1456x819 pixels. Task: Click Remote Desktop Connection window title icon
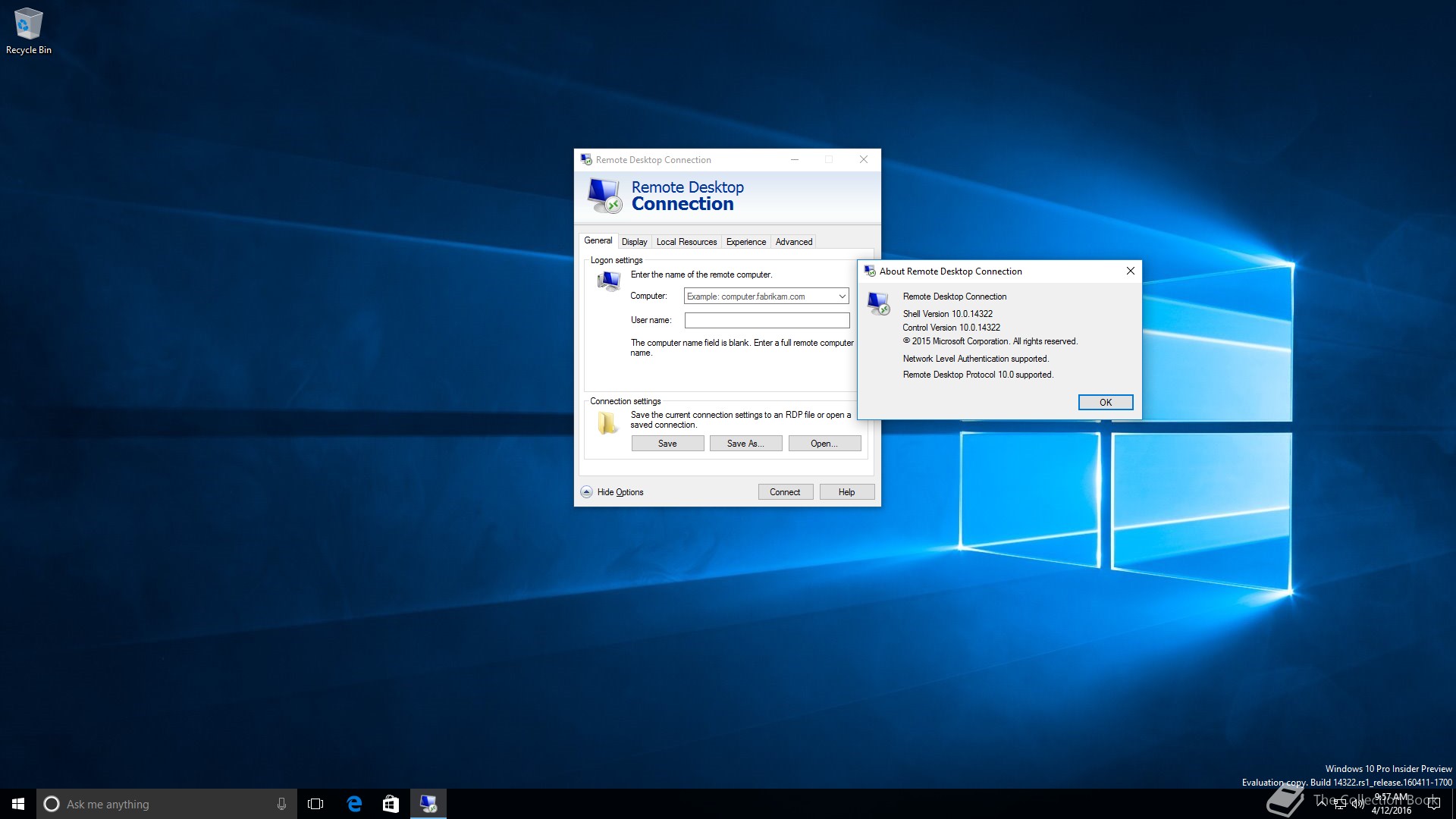(x=586, y=159)
